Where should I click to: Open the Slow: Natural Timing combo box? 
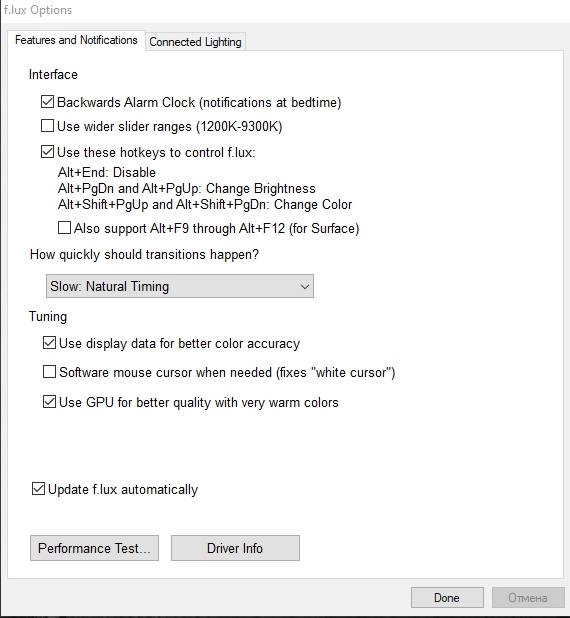pos(180,286)
